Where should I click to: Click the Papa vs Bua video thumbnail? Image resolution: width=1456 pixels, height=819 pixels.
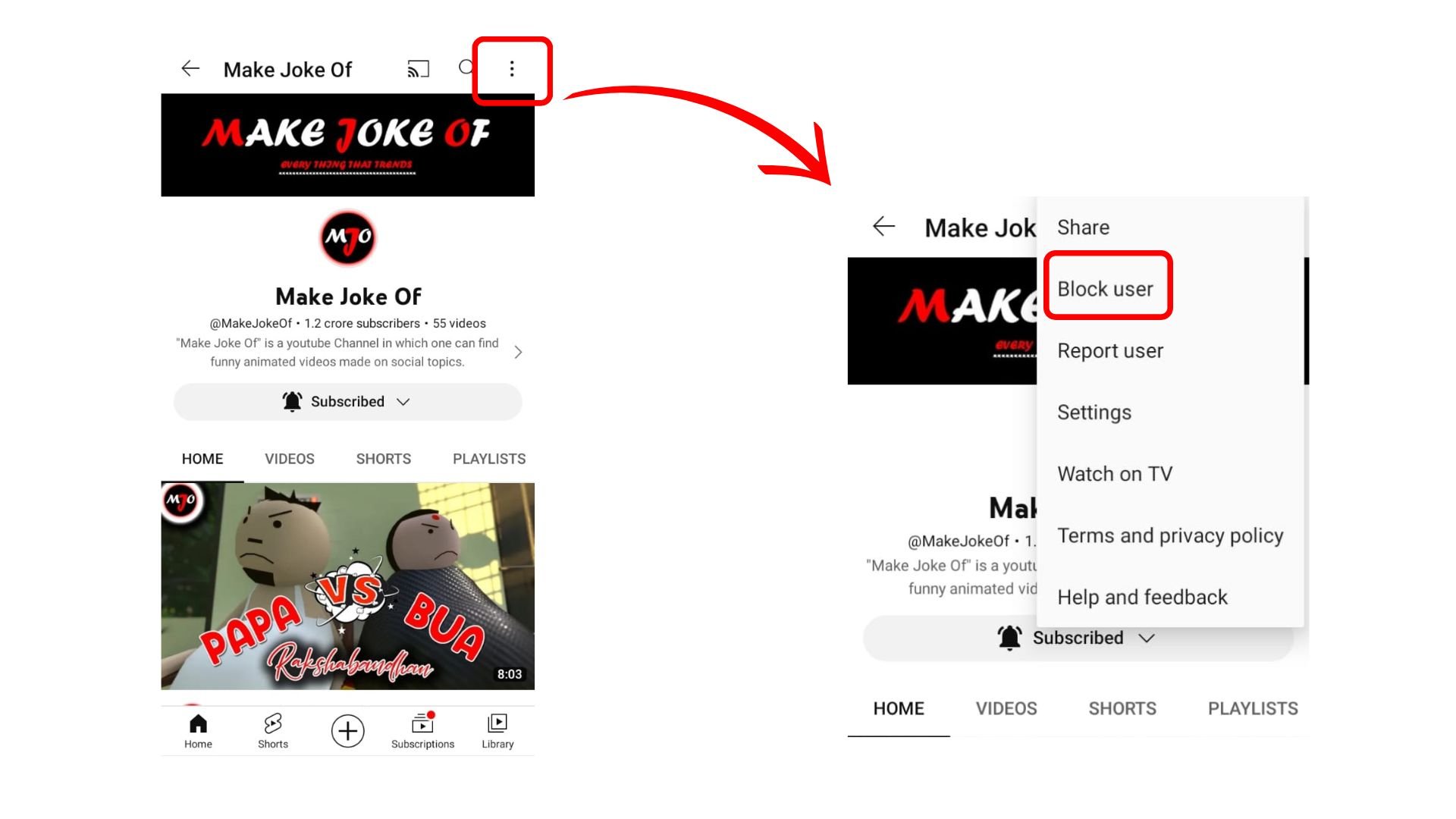point(347,585)
